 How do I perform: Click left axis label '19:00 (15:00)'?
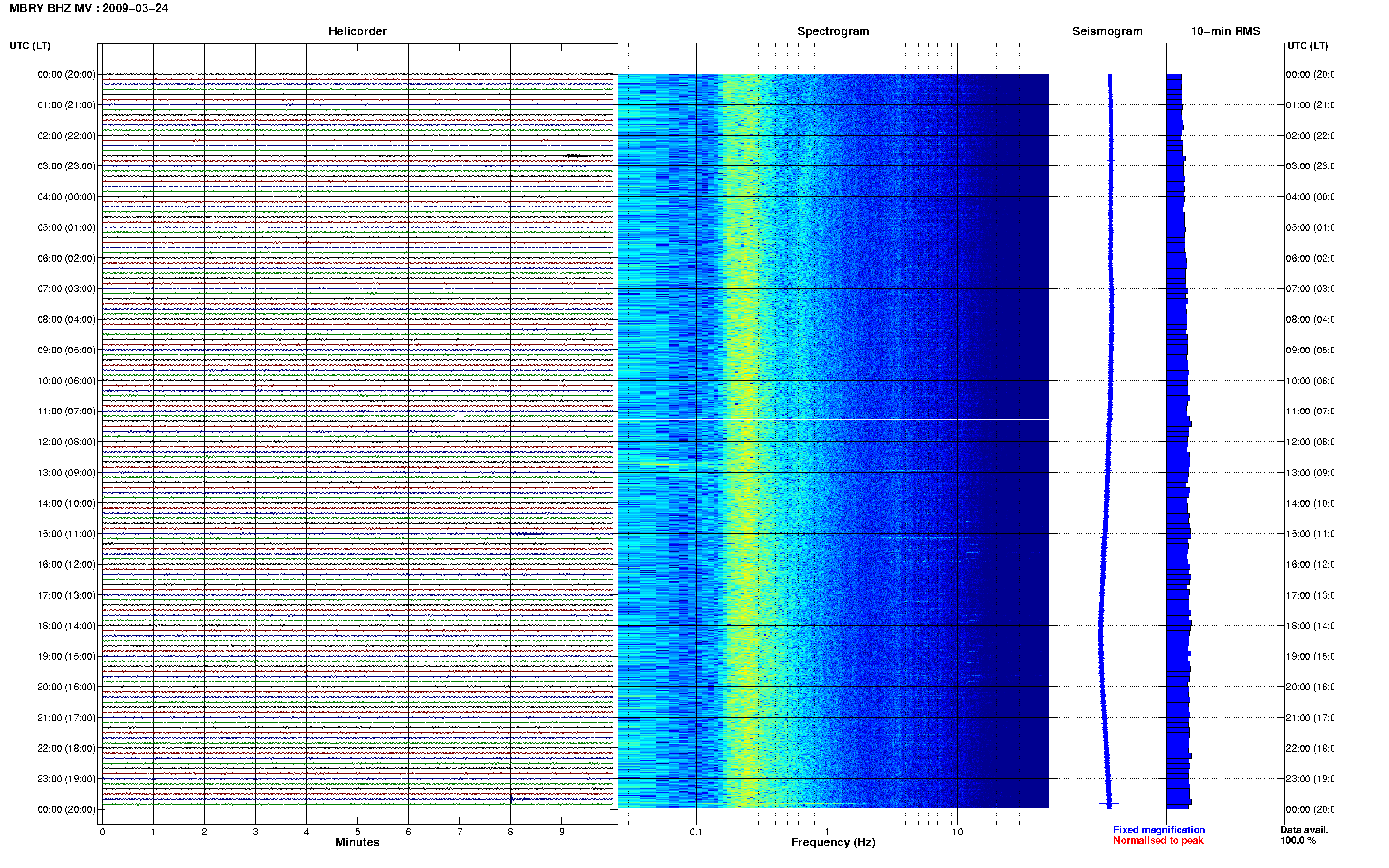pyautogui.click(x=66, y=656)
